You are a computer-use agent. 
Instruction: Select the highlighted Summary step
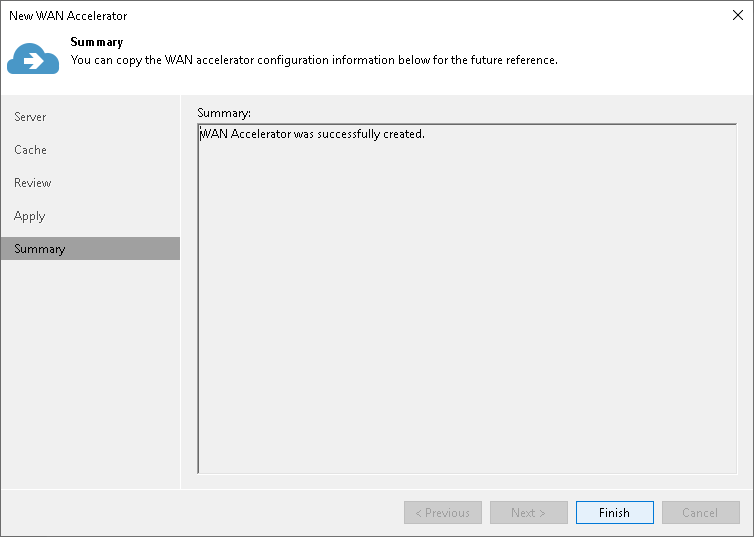[x=90, y=249]
